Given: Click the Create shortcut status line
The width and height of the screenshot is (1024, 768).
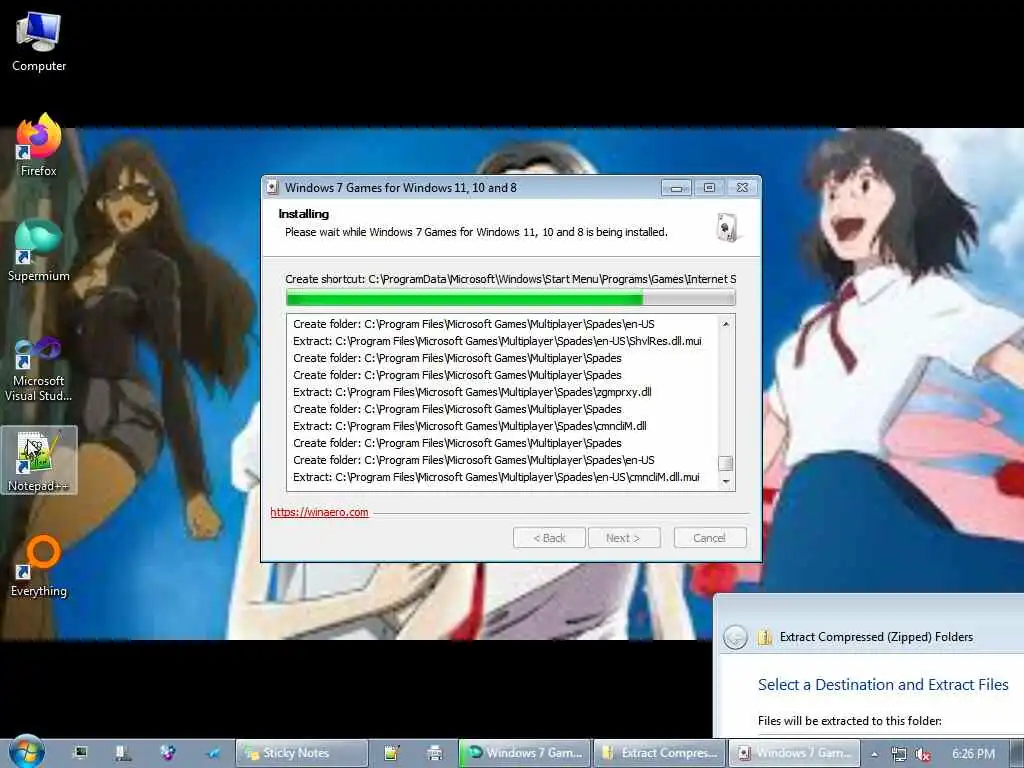Looking at the screenshot, I should [x=511, y=279].
